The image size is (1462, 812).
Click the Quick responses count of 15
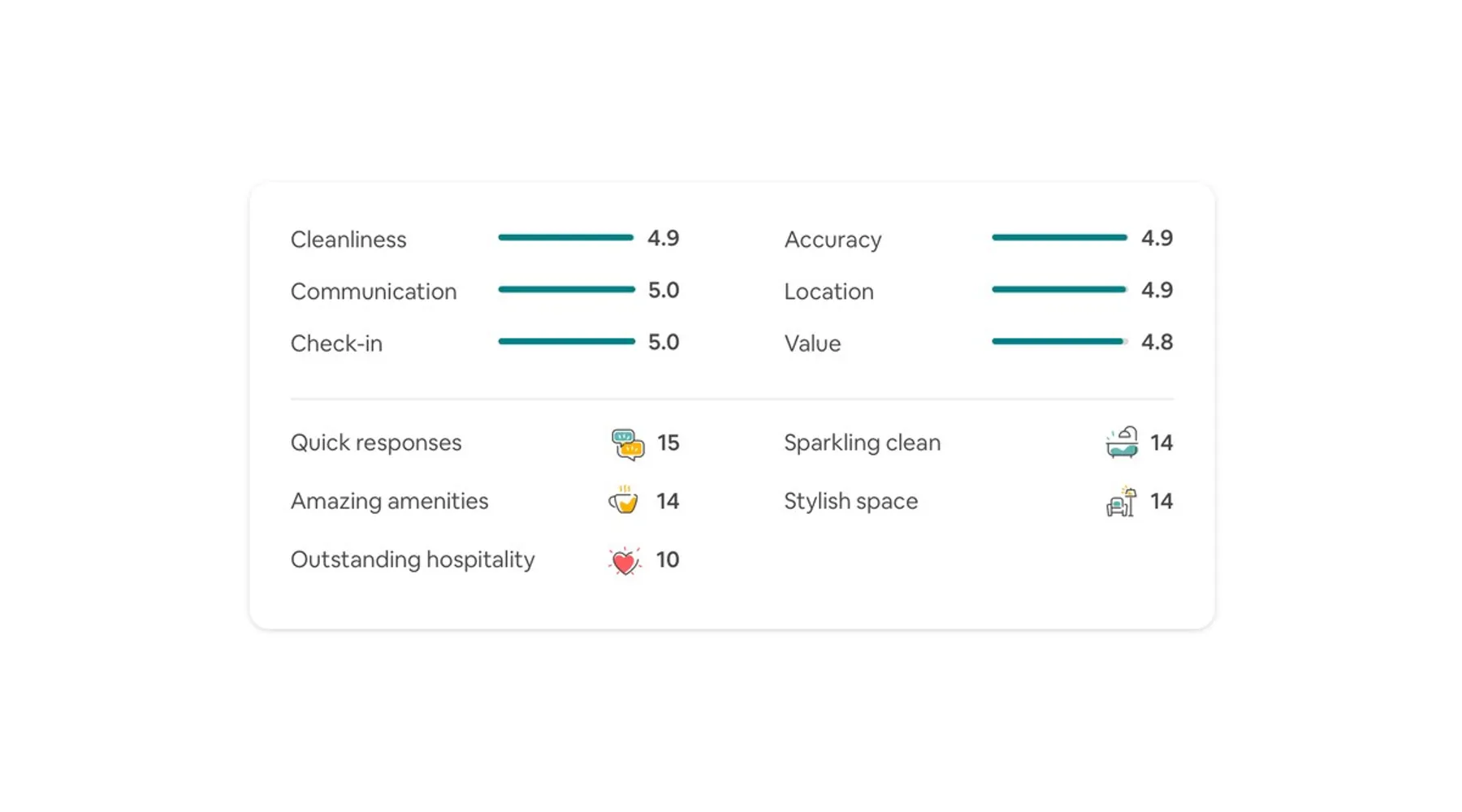tap(668, 443)
